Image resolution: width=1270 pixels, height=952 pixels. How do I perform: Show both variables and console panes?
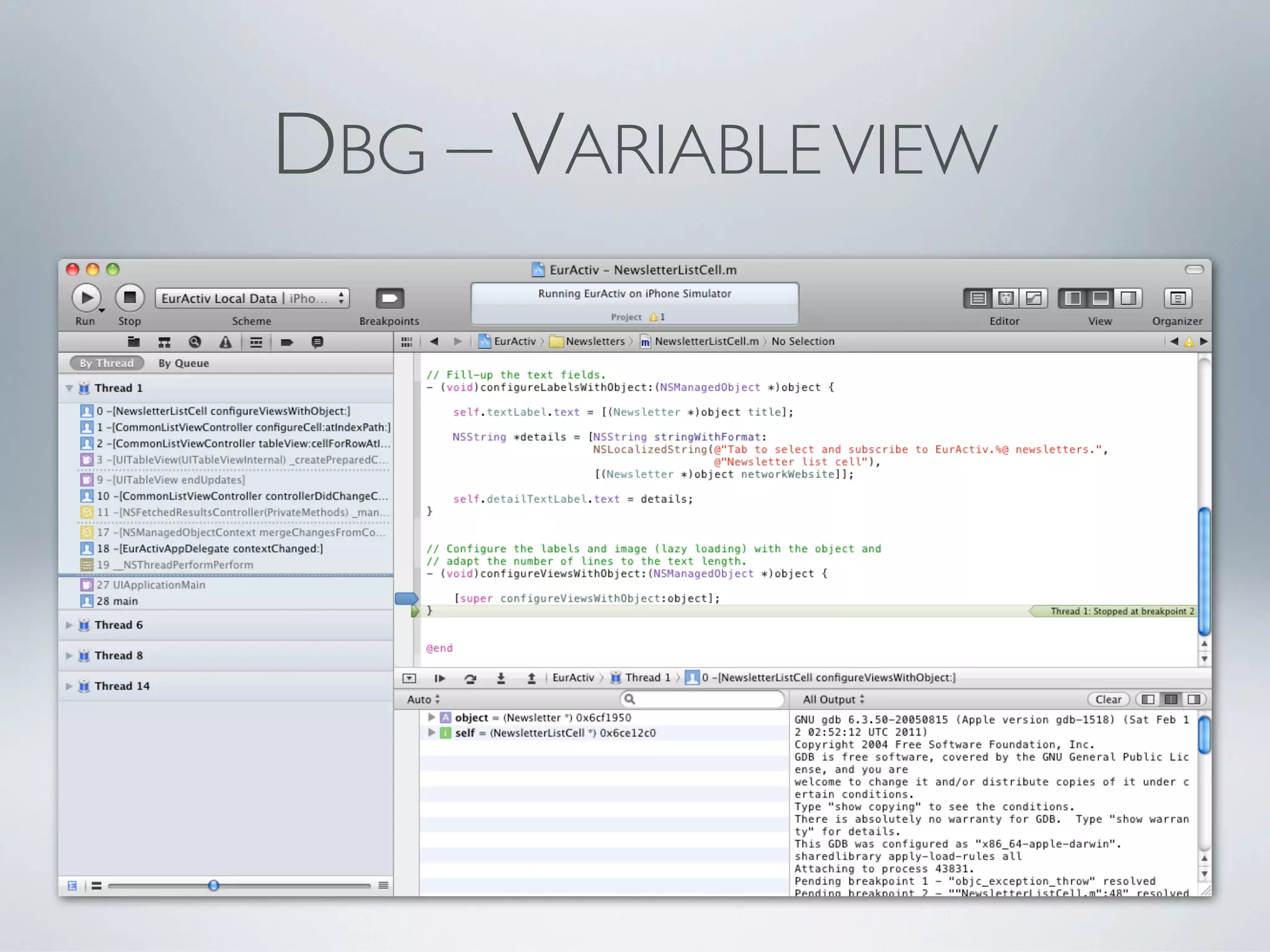(x=1171, y=699)
